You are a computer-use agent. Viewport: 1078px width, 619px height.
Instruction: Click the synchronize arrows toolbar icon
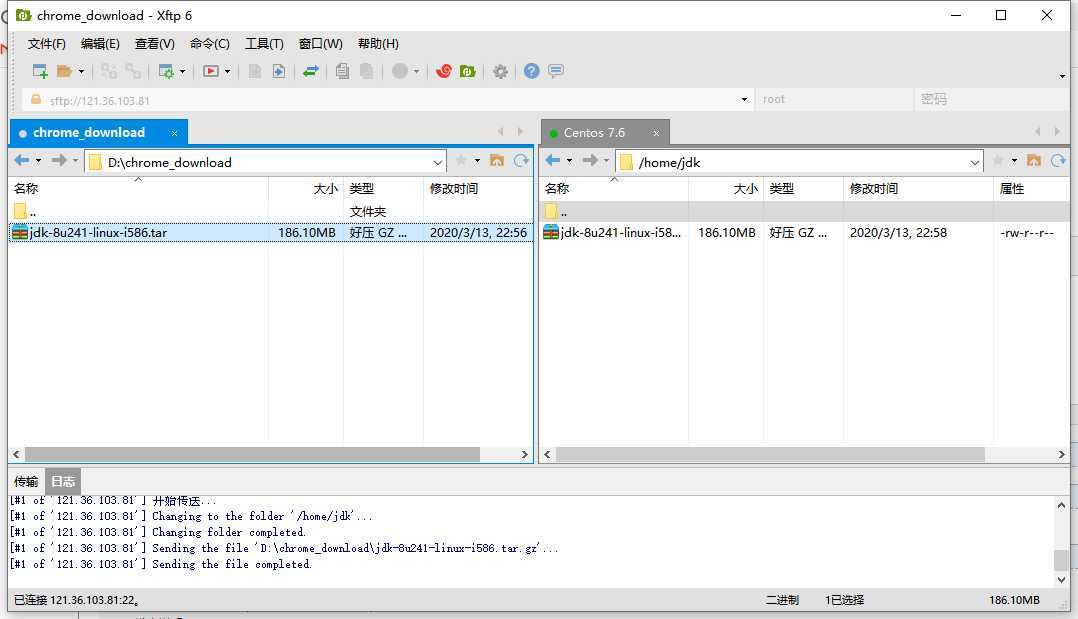coord(311,71)
